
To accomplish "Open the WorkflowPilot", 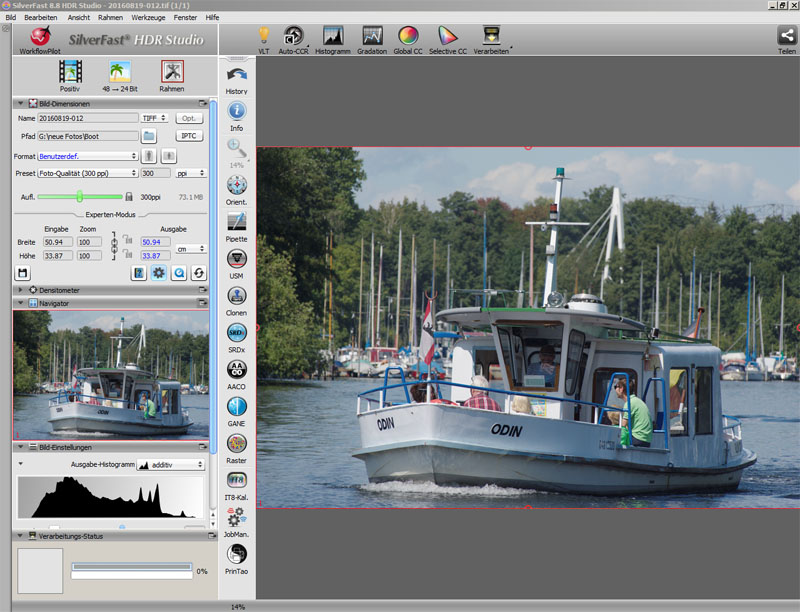I will click(x=40, y=38).
